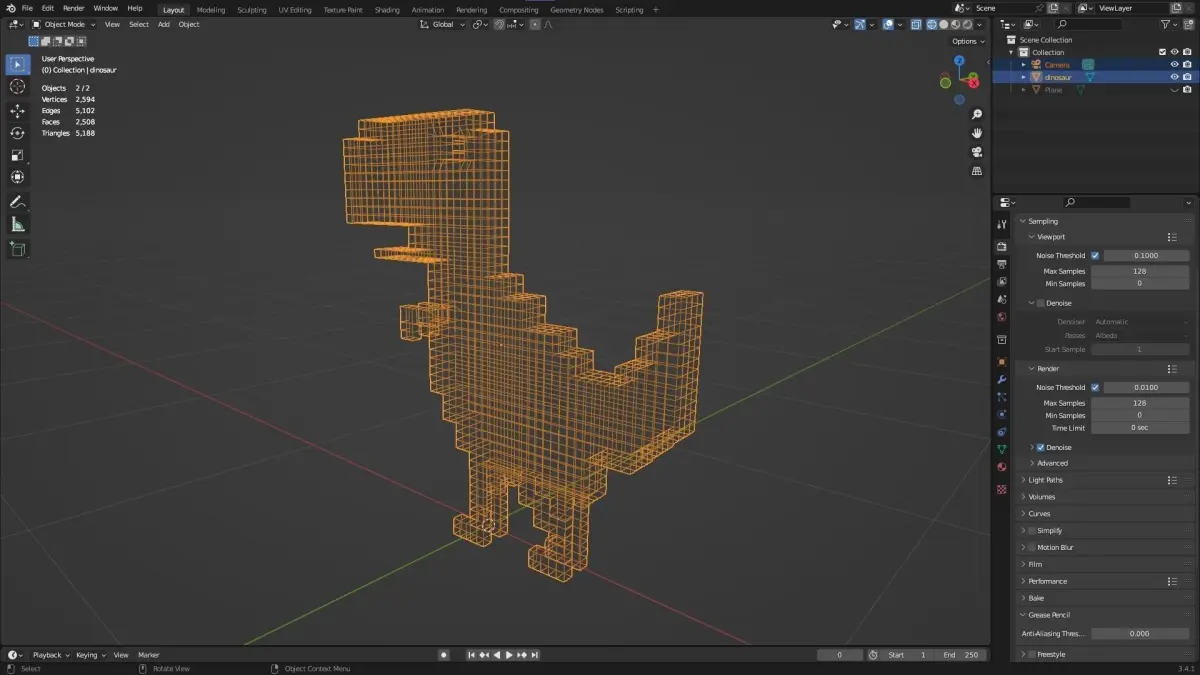Select the Annotate tool
1200x675 pixels.
tap(17, 202)
